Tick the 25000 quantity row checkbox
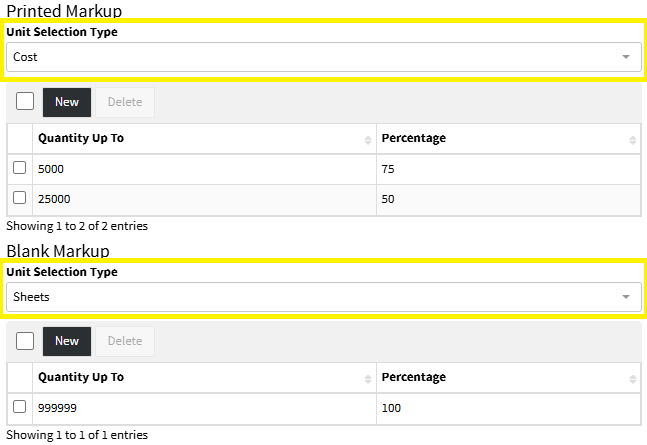The height and width of the screenshot is (445, 647). pyautogui.click(x=20, y=198)
